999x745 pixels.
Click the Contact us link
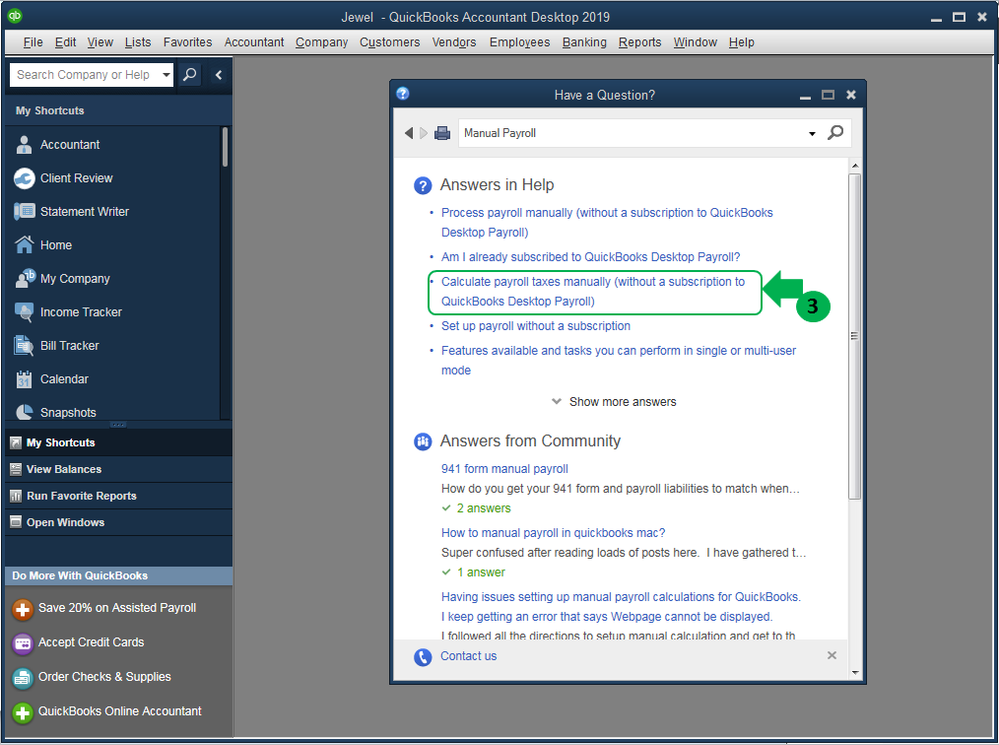(468, 656)
